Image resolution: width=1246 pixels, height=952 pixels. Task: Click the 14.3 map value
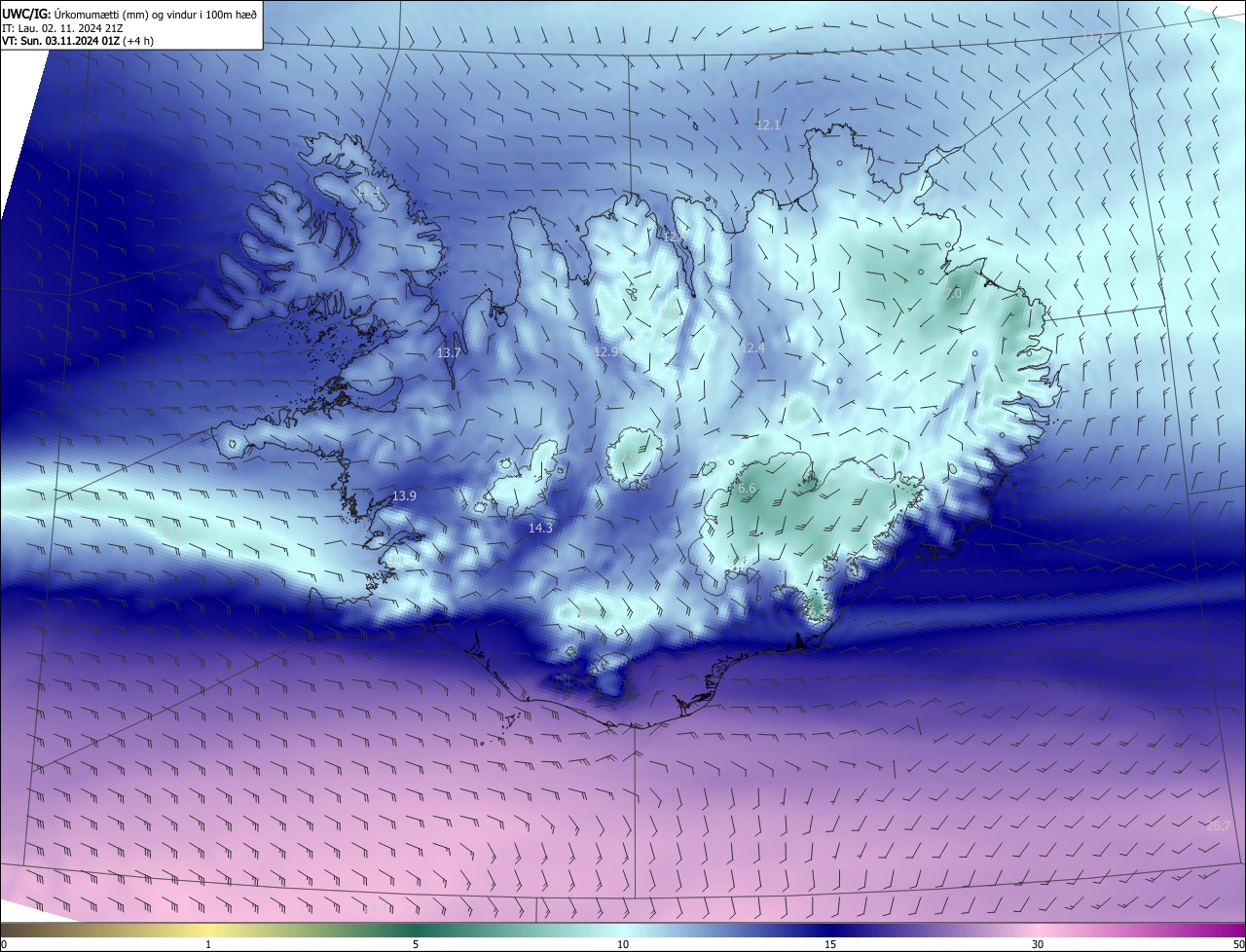coord(540,528)
